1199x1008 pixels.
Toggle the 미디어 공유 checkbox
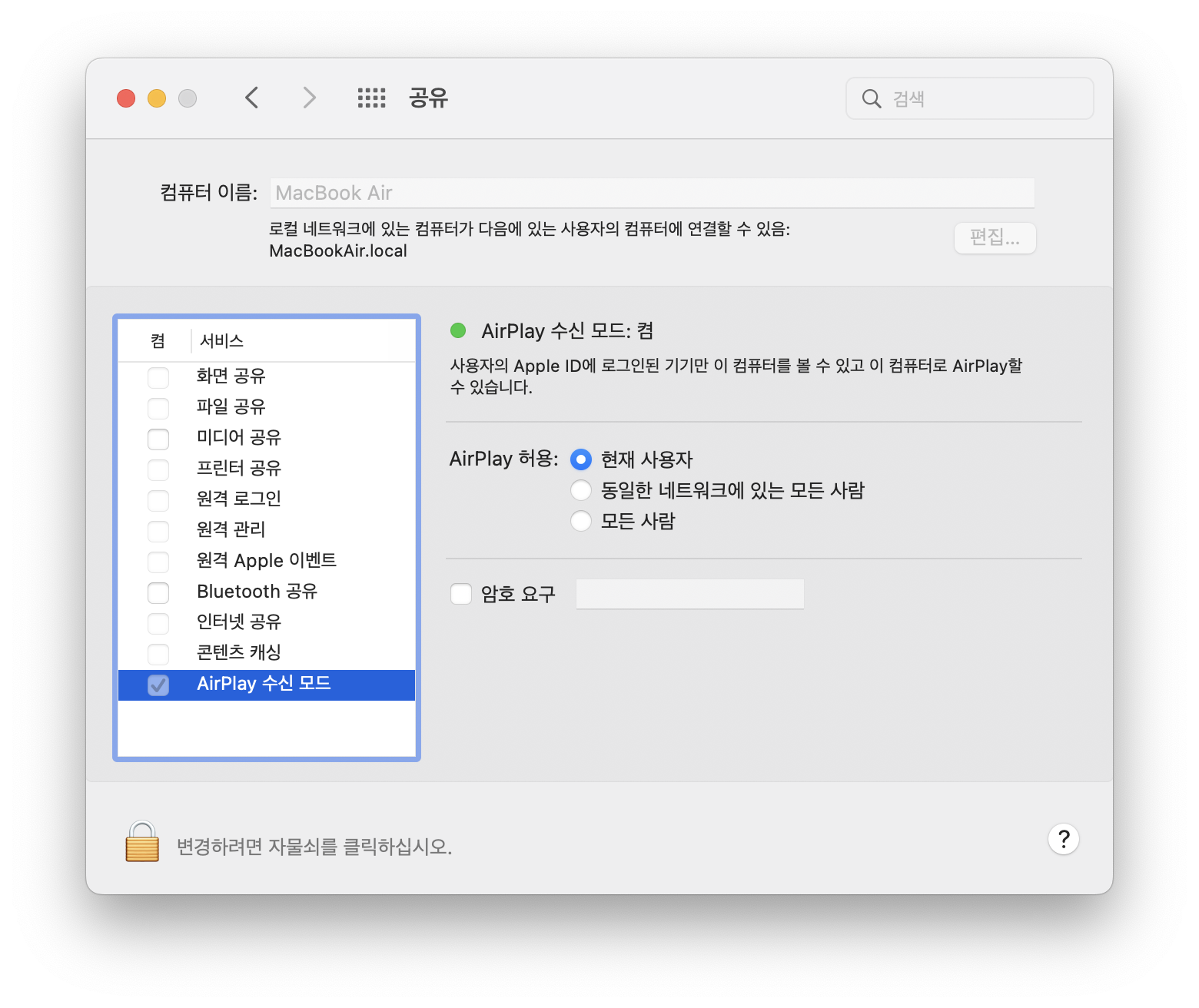[158, 439]
